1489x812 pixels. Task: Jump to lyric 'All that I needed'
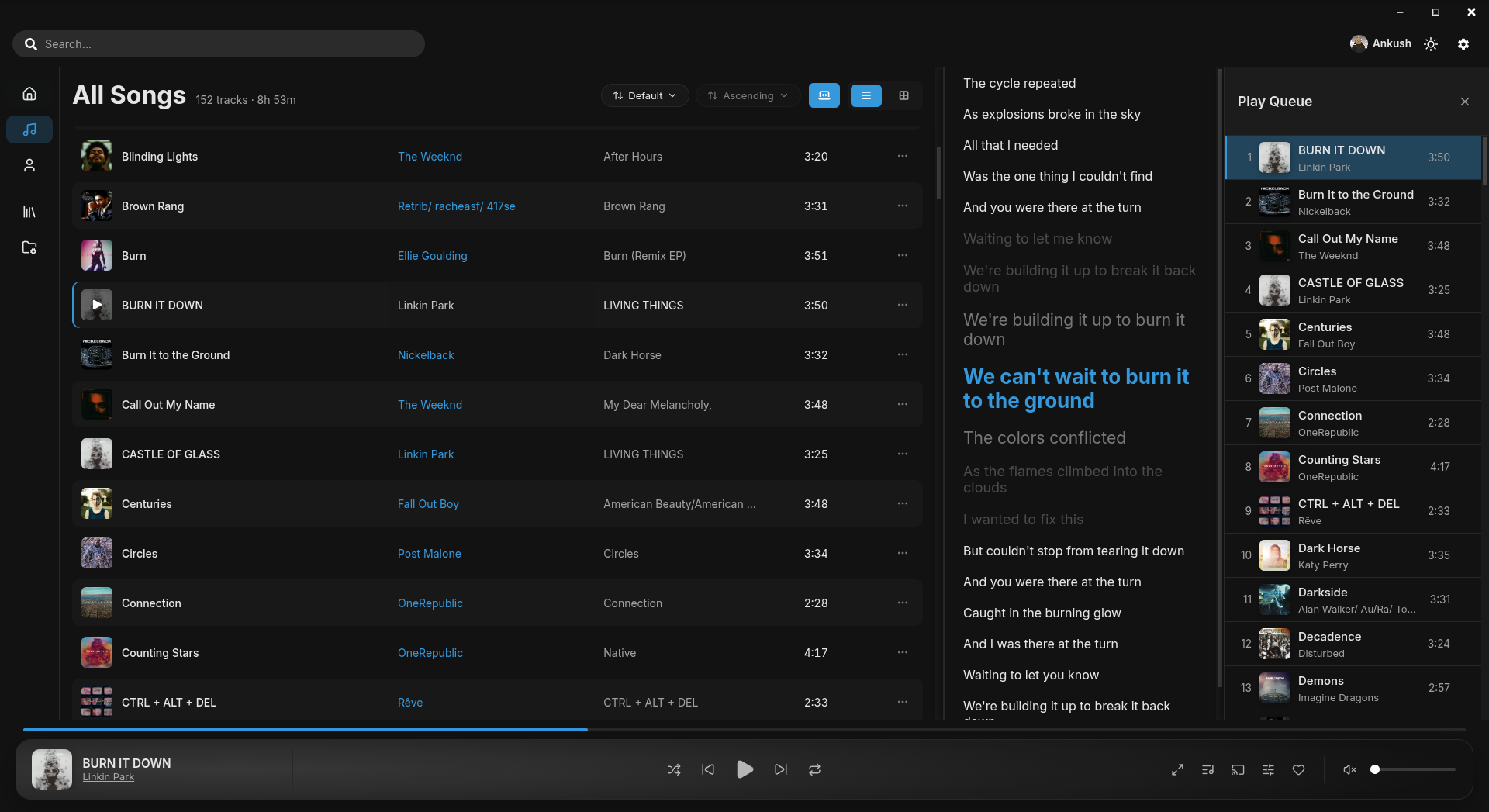point(1010,145)
